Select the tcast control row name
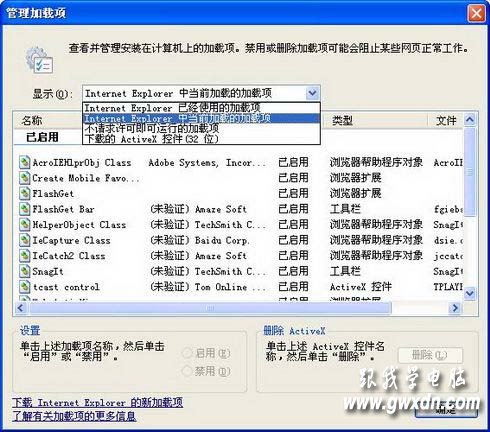 [66, 287]
